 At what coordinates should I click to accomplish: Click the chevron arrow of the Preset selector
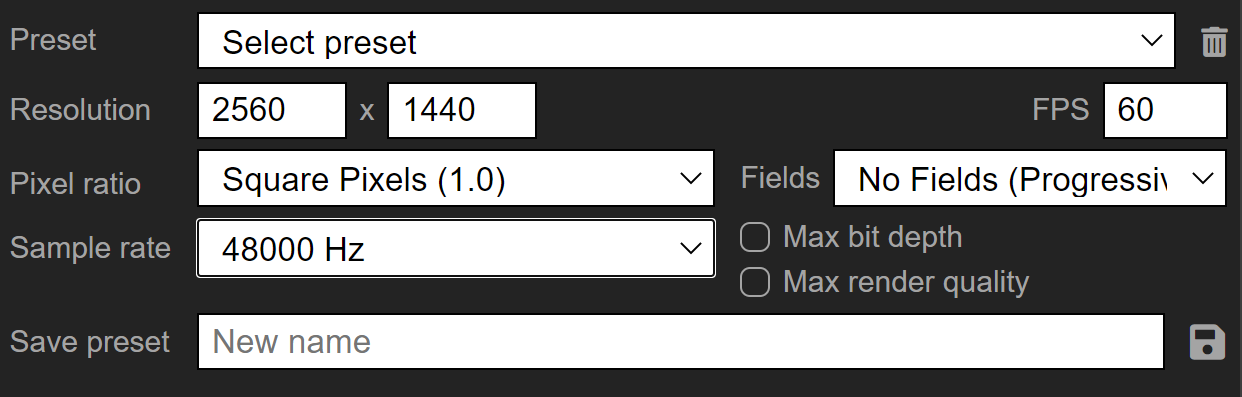pos(1152,41)
